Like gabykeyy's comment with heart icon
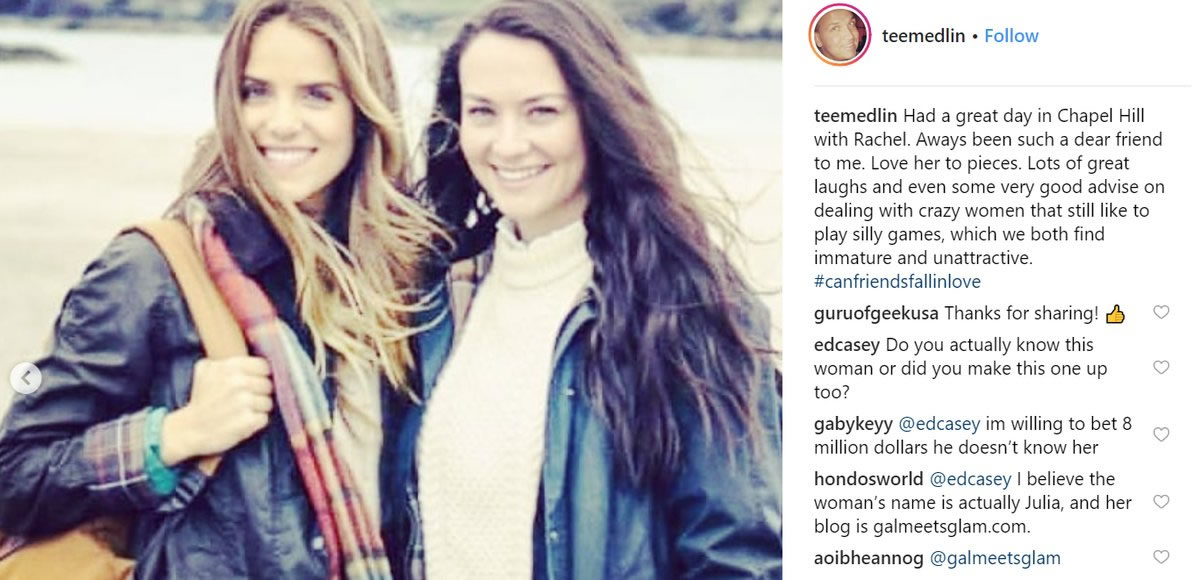The image size is (1200, 580). (1161, 435)
